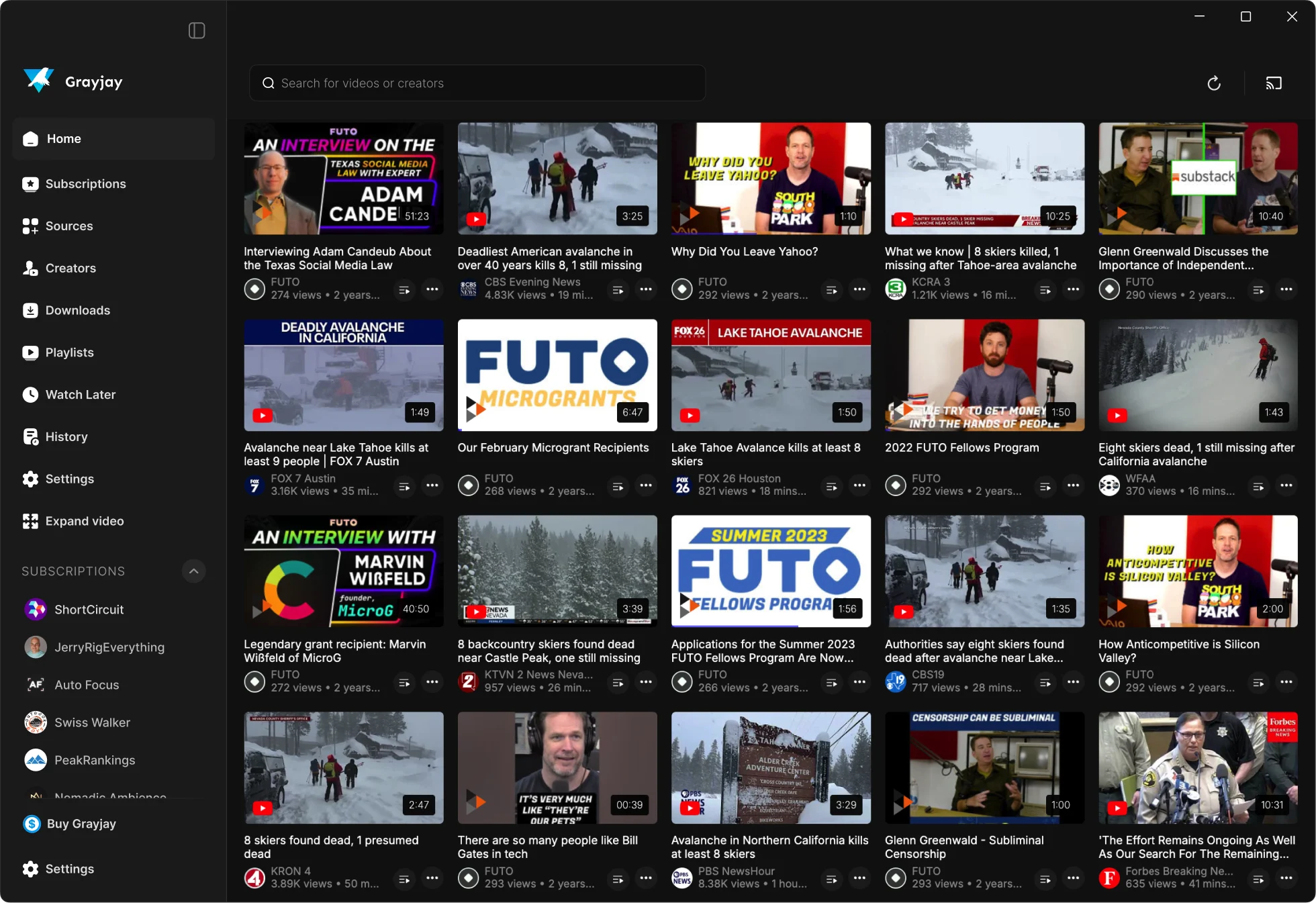Collapse the Subscriptions list chevron

[x=193, y=571]
